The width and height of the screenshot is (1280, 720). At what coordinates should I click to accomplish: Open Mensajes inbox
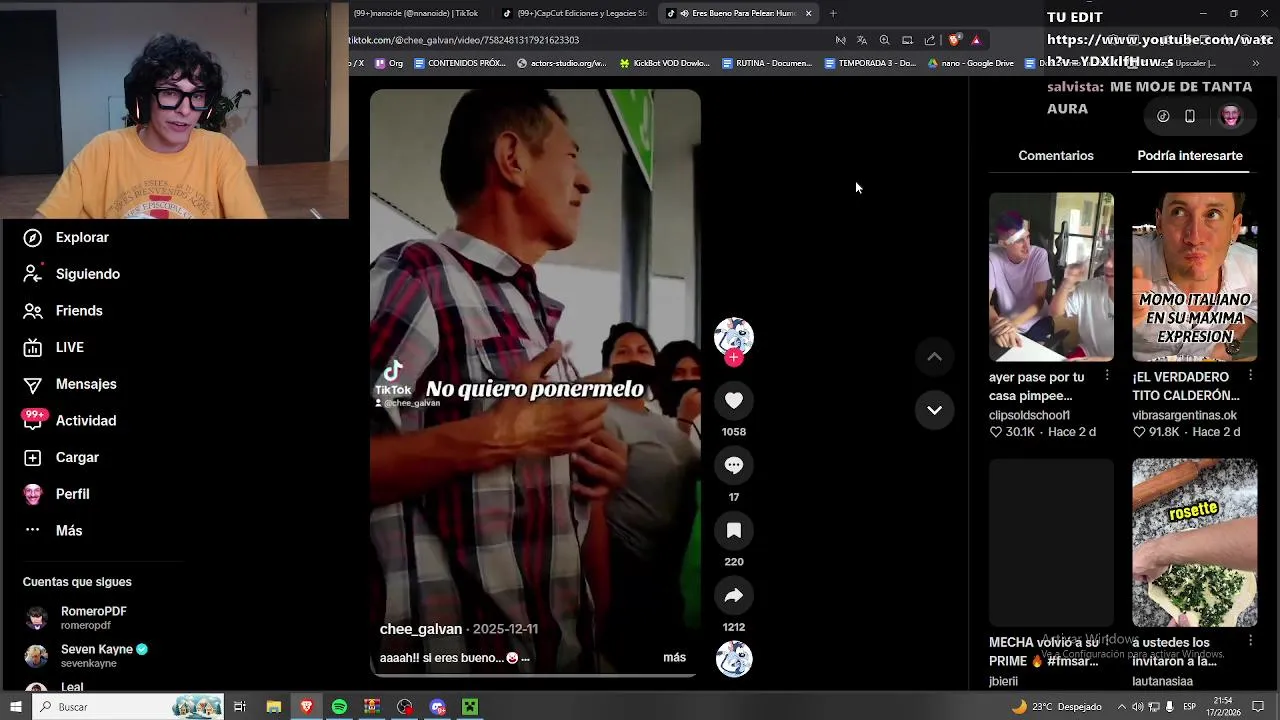[70, 384]
